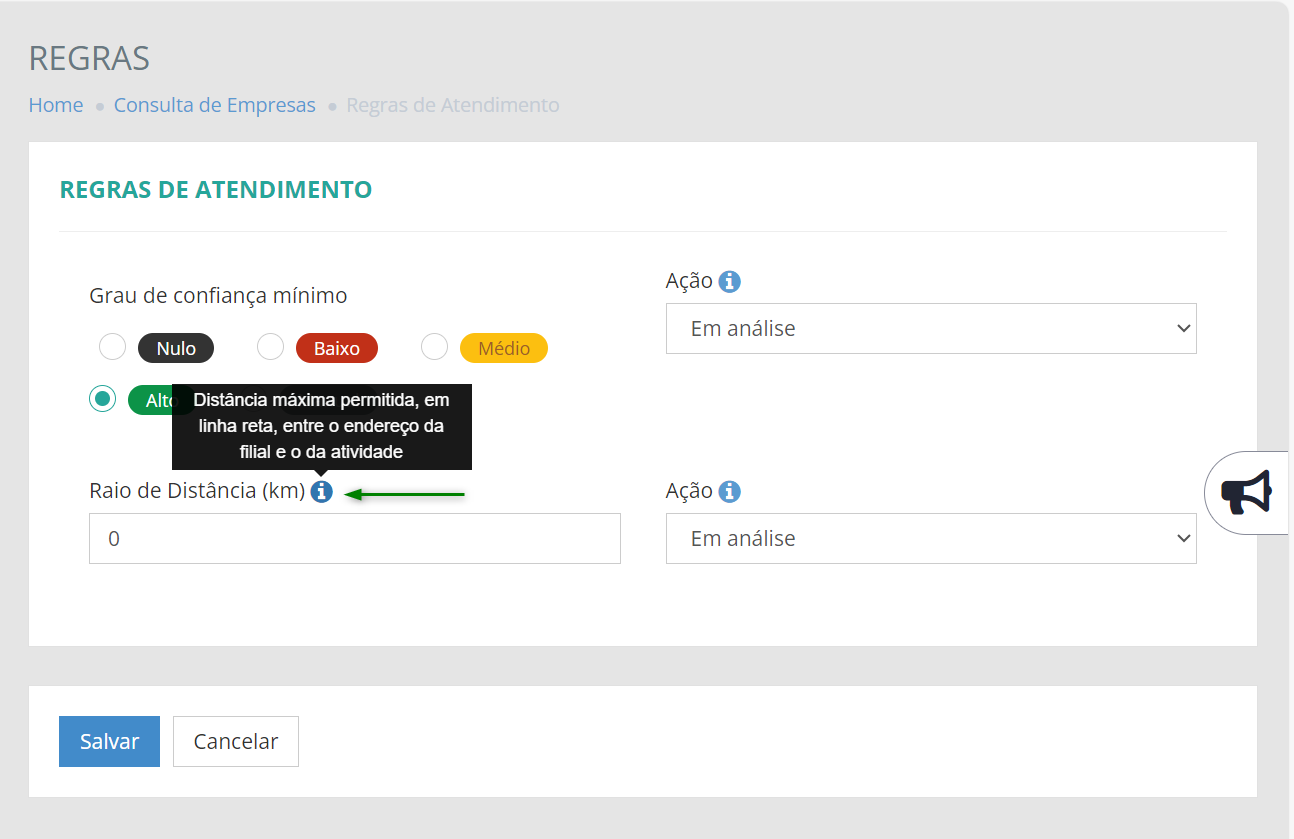Click info icon next to the bottom Ação label
1294x839 pixels.
pos(730,491)
